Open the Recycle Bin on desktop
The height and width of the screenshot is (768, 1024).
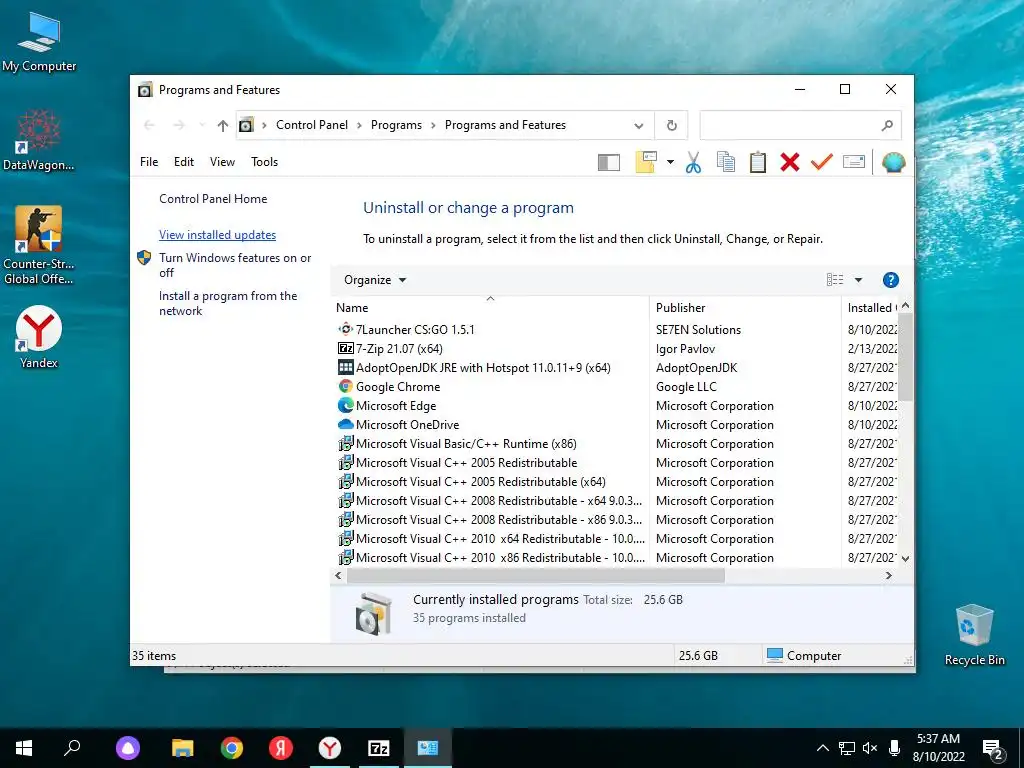point(974,634)
